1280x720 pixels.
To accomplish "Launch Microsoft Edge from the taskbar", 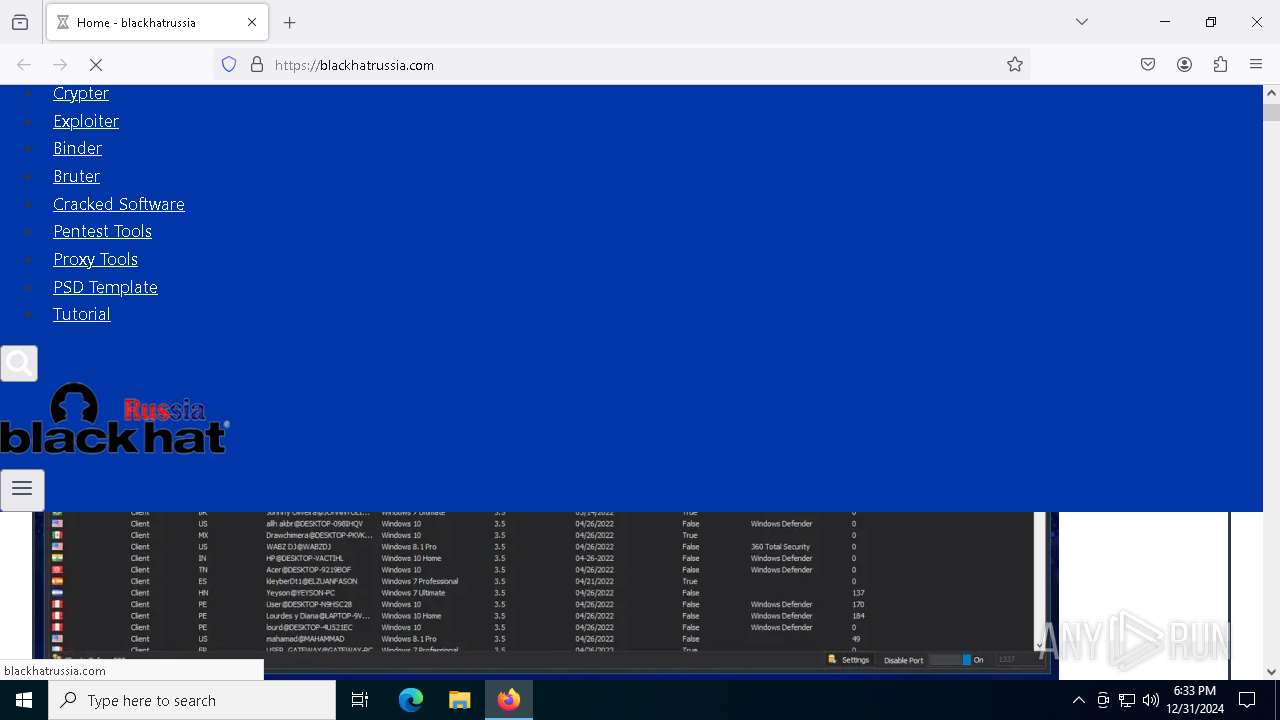I will pyautogui.click(x=411, y=700).
